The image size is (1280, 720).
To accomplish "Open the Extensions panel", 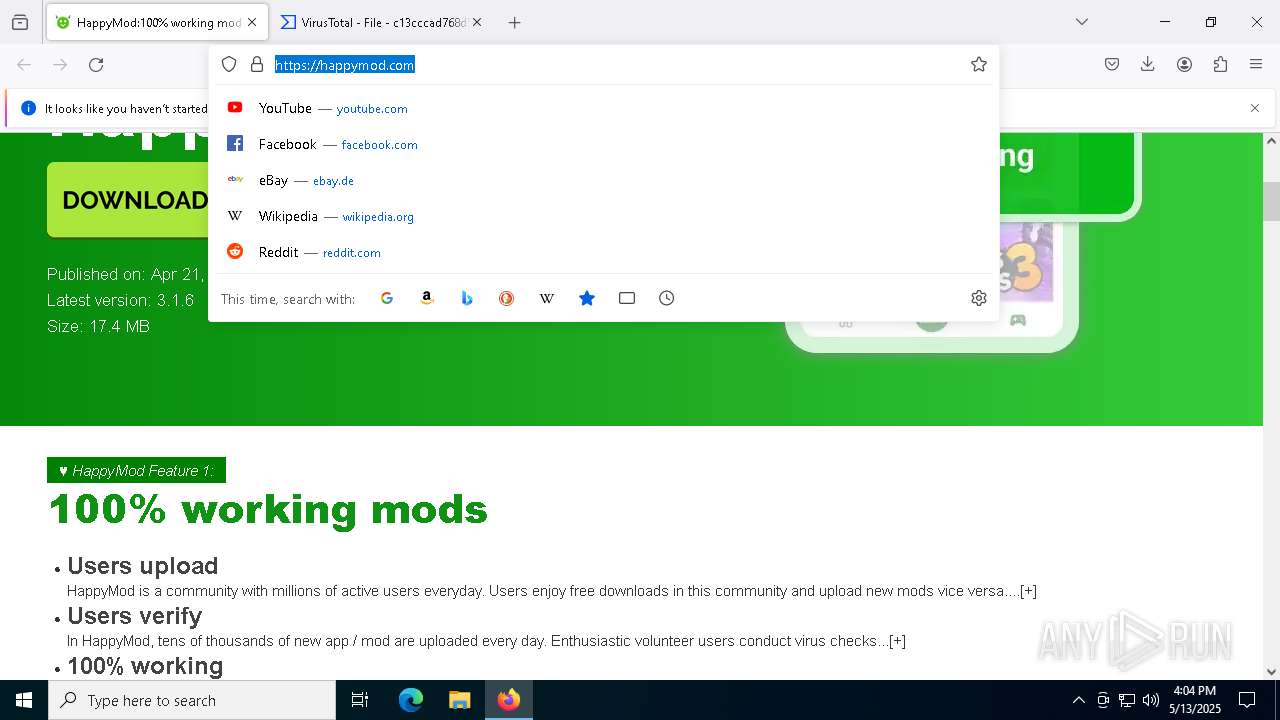I will click(x=1220, y=64).
